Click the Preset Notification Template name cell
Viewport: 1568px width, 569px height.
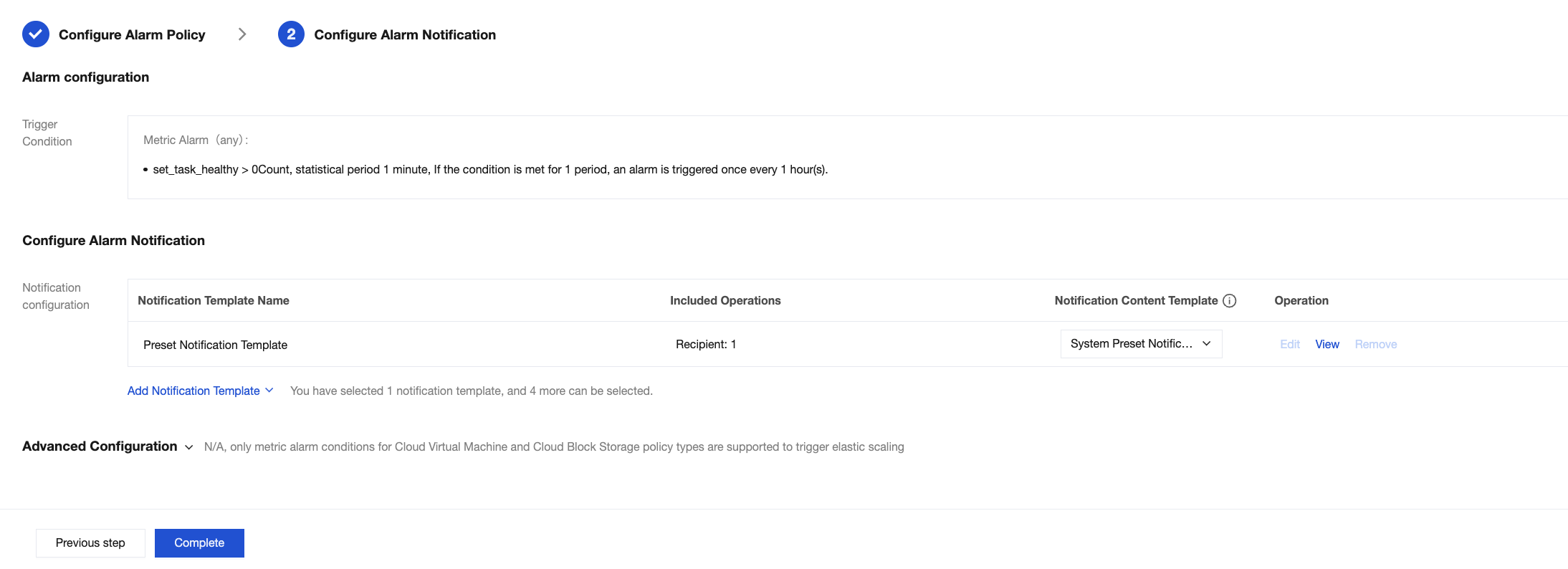point(215,345)
